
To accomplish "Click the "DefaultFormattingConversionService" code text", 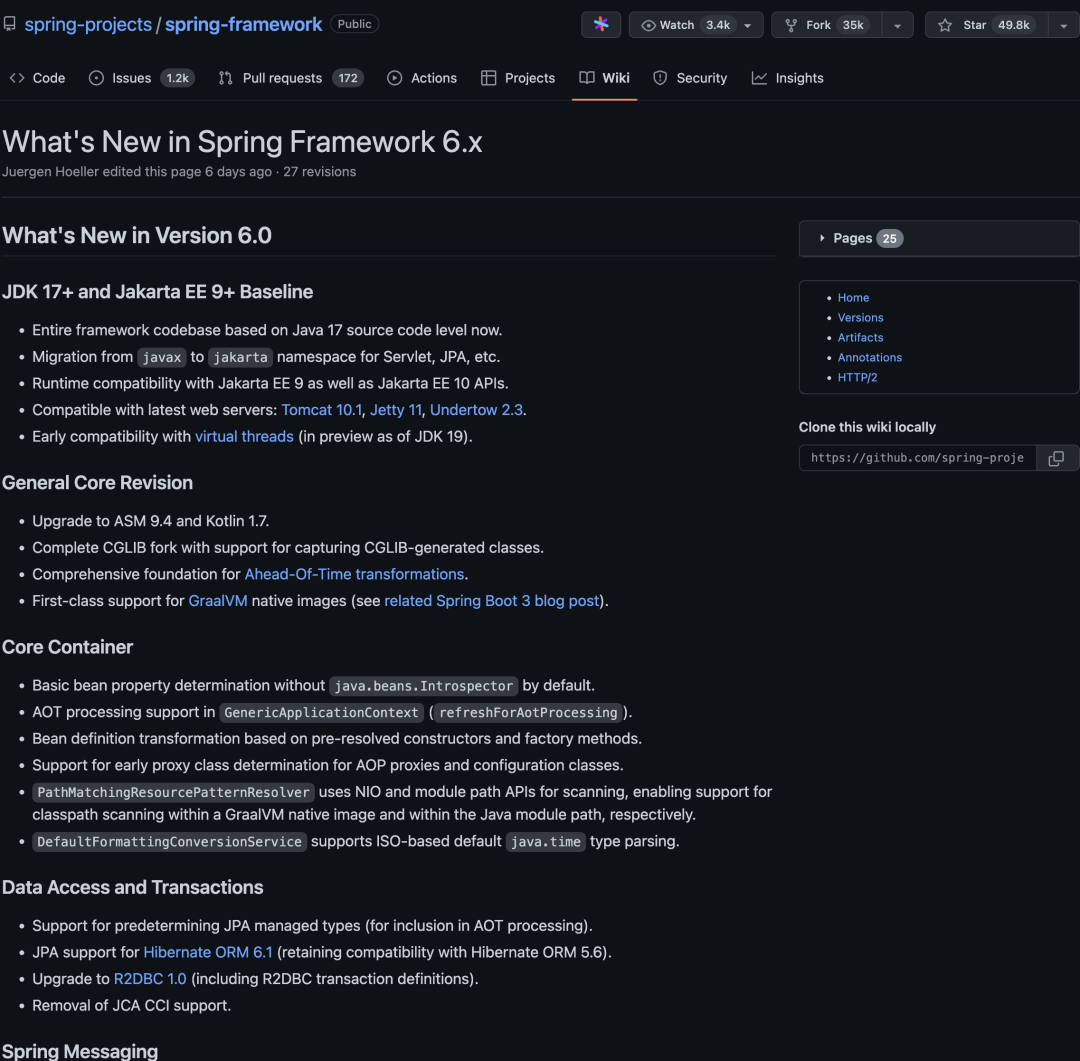I will click(x=169, y=842).
